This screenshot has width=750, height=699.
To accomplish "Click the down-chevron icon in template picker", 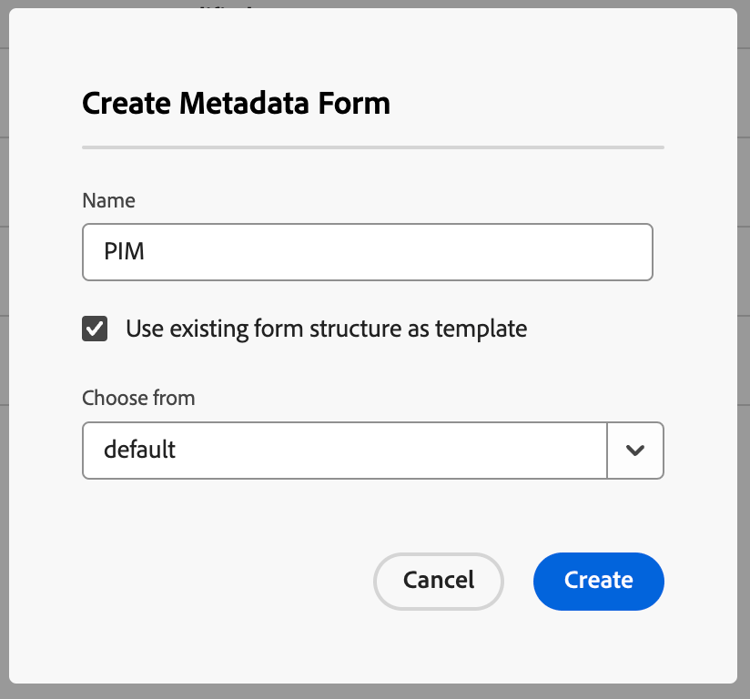I will pos(635,450).
